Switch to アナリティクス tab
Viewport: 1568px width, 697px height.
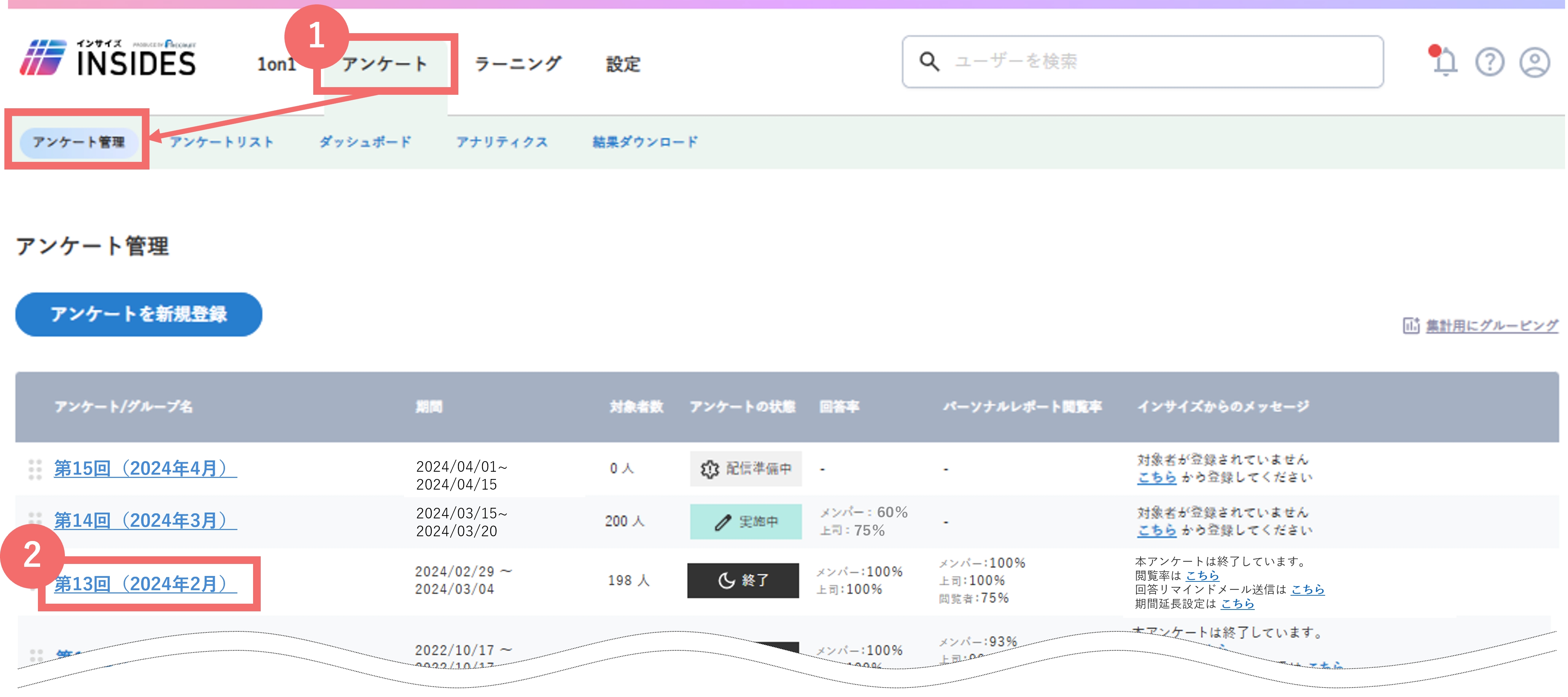click(x=502, y=142)
